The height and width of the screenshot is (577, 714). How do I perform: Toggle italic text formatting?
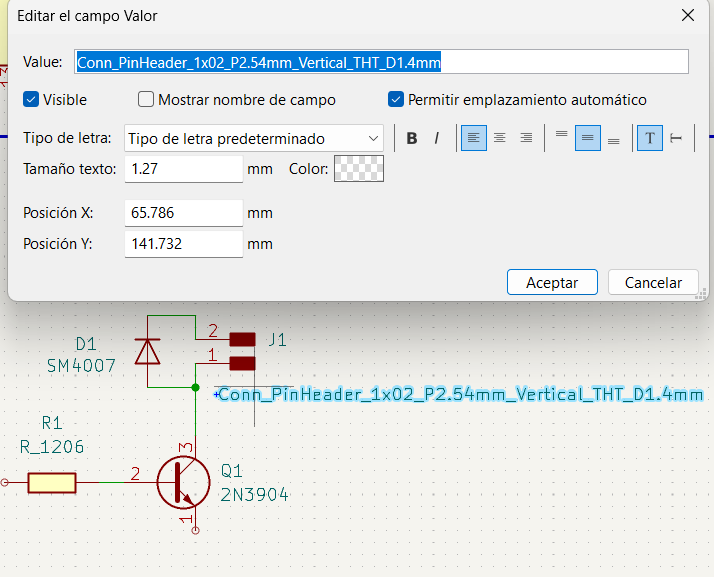[x=437, y=138]
